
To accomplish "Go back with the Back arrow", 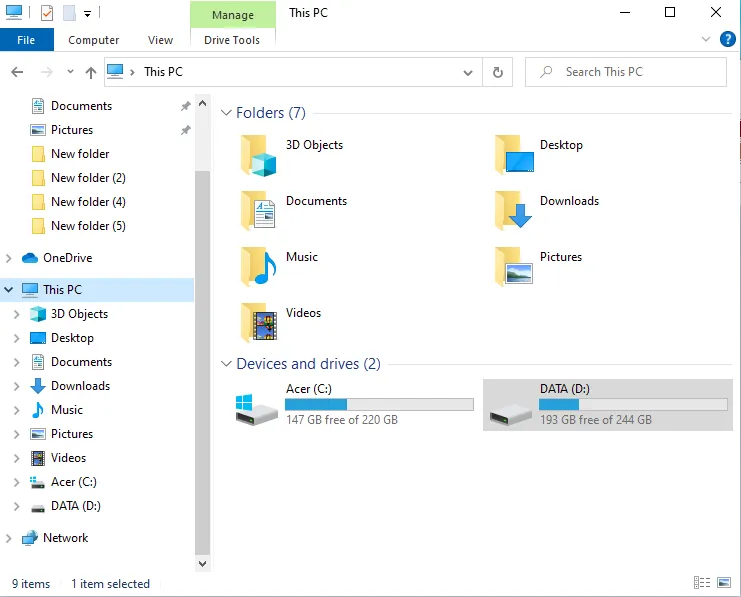I will [x=17, y=72].
